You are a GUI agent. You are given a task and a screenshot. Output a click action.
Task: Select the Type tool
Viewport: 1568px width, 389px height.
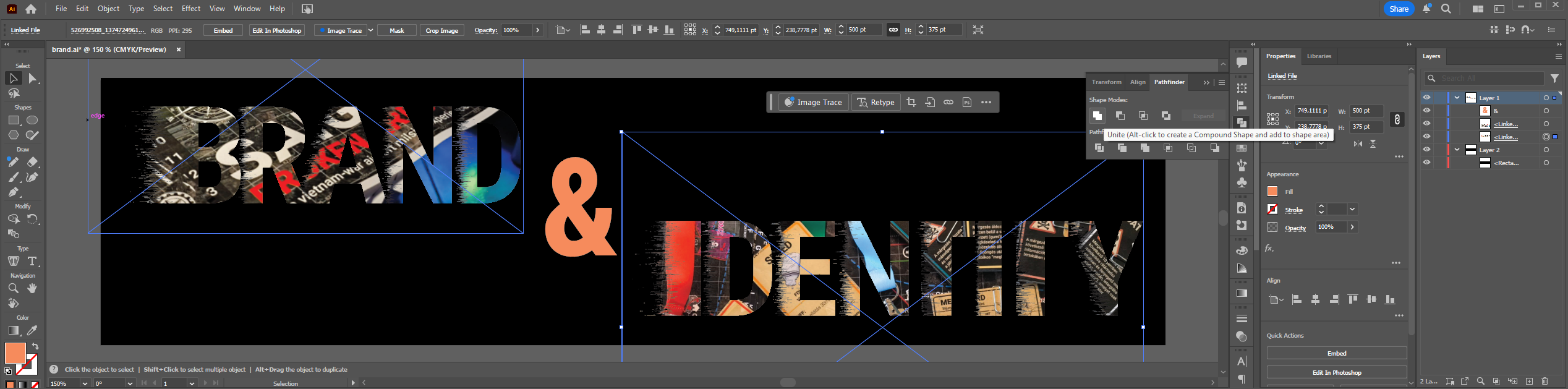point(33,261)
